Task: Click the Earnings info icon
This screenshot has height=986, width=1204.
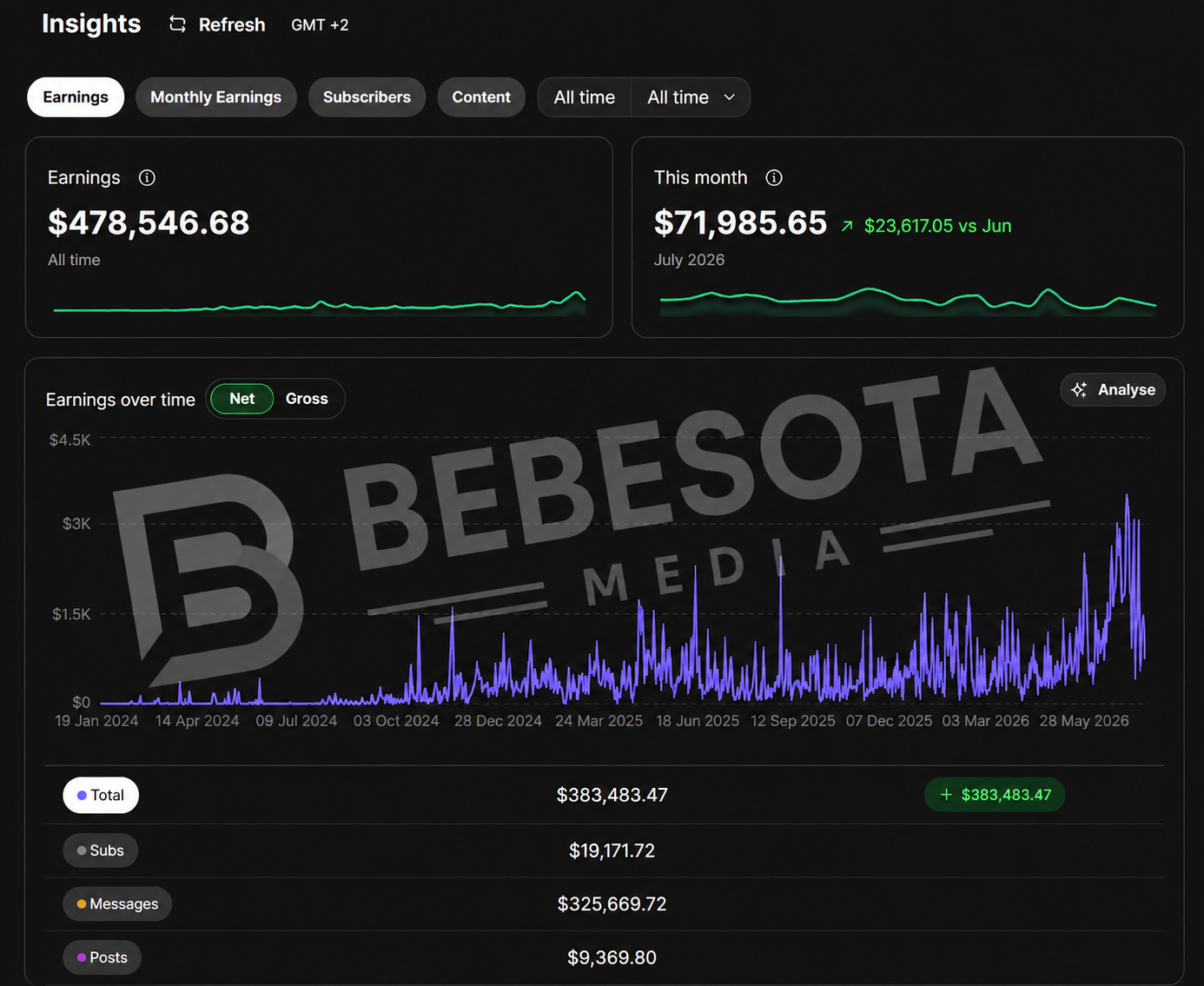Action: coord(147,178)
